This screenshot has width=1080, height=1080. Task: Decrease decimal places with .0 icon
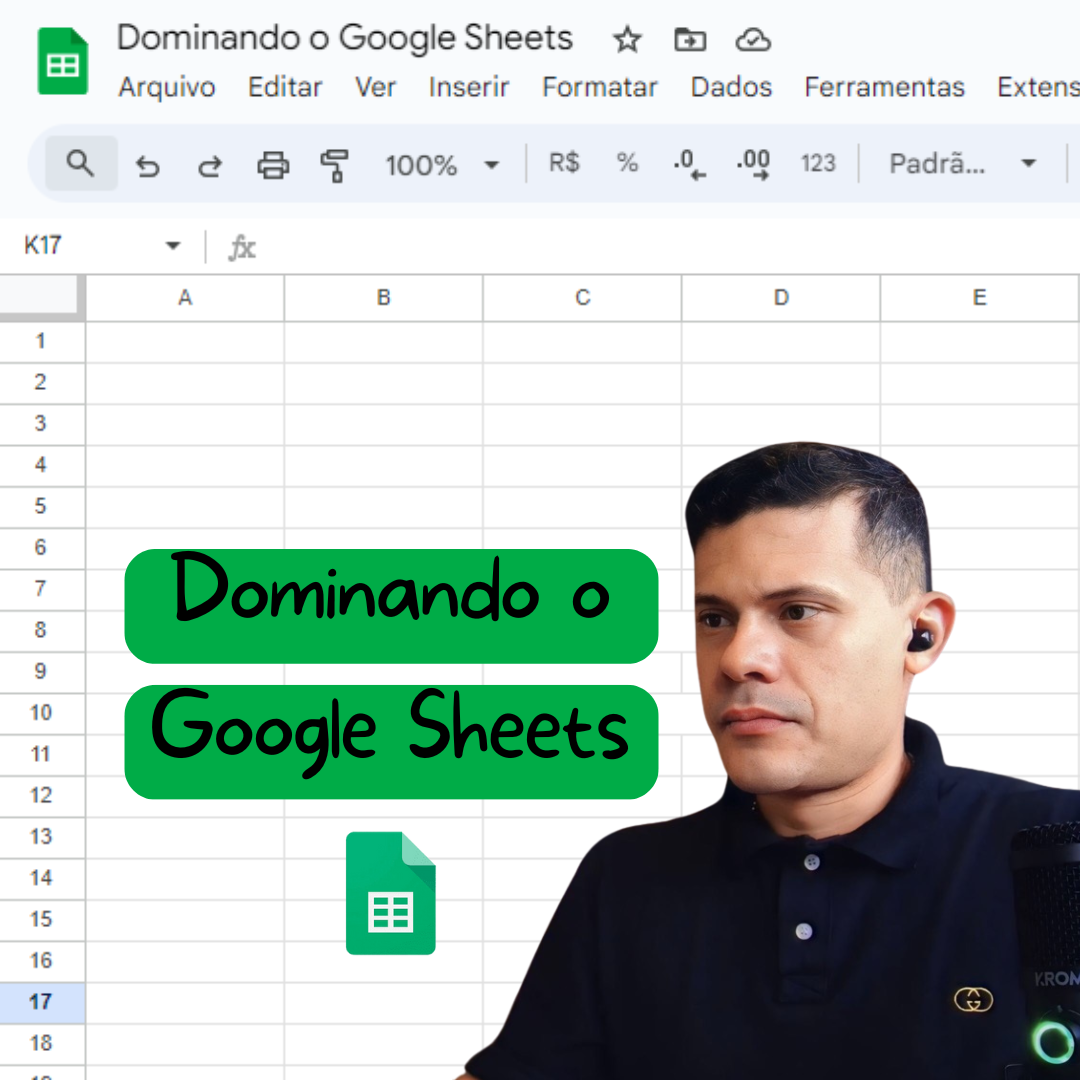[689, 163]
